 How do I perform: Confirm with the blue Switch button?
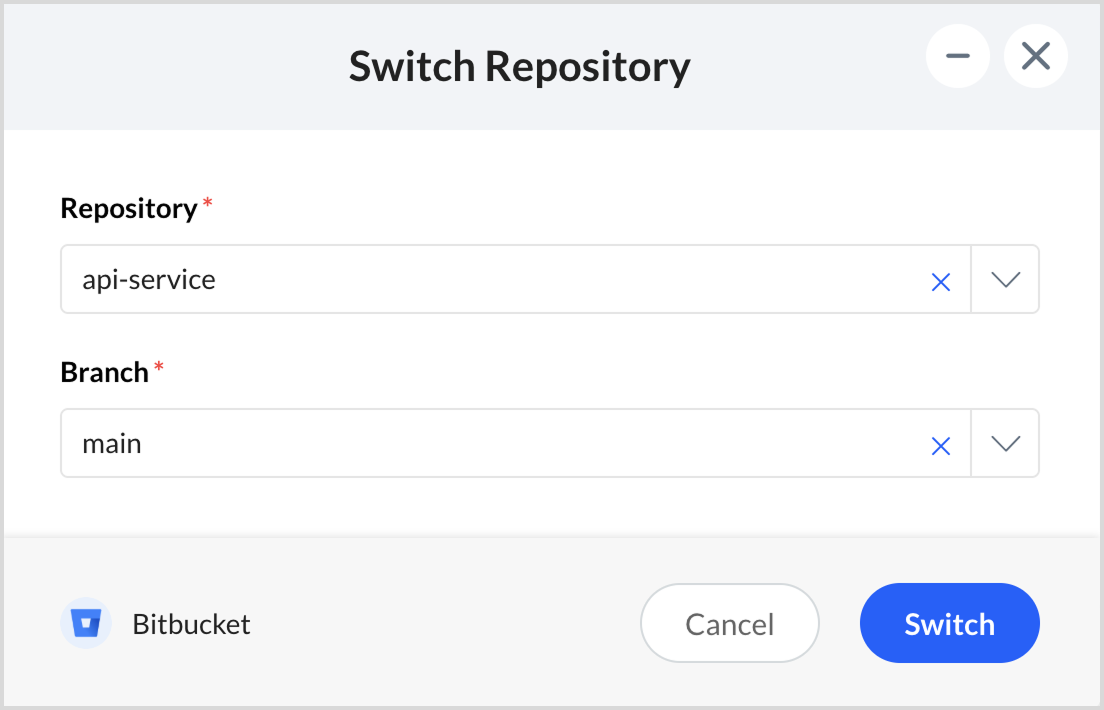click(x=949, y=624)
